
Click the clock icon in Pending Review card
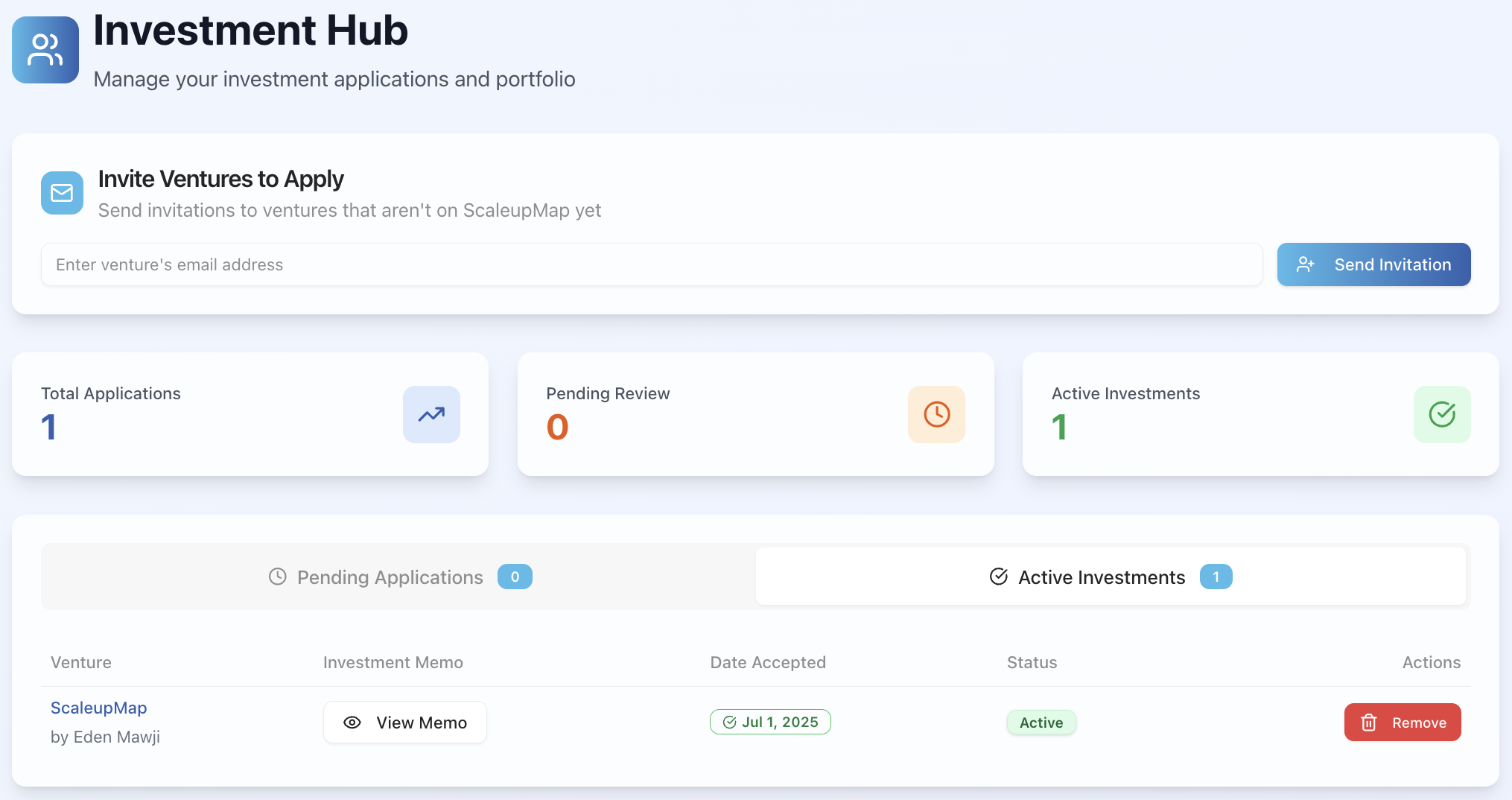(936, 415)
